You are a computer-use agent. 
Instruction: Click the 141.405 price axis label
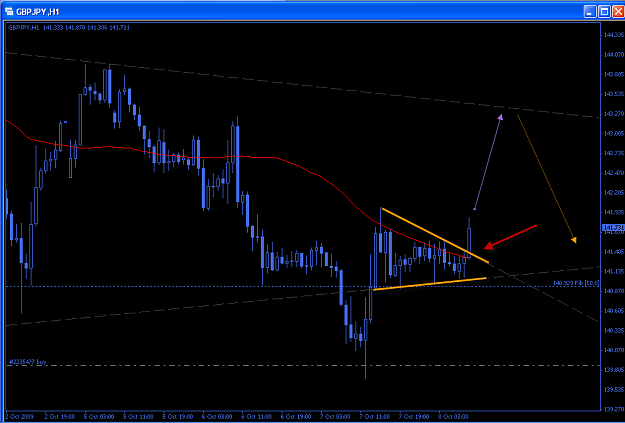tap(614, 252)
